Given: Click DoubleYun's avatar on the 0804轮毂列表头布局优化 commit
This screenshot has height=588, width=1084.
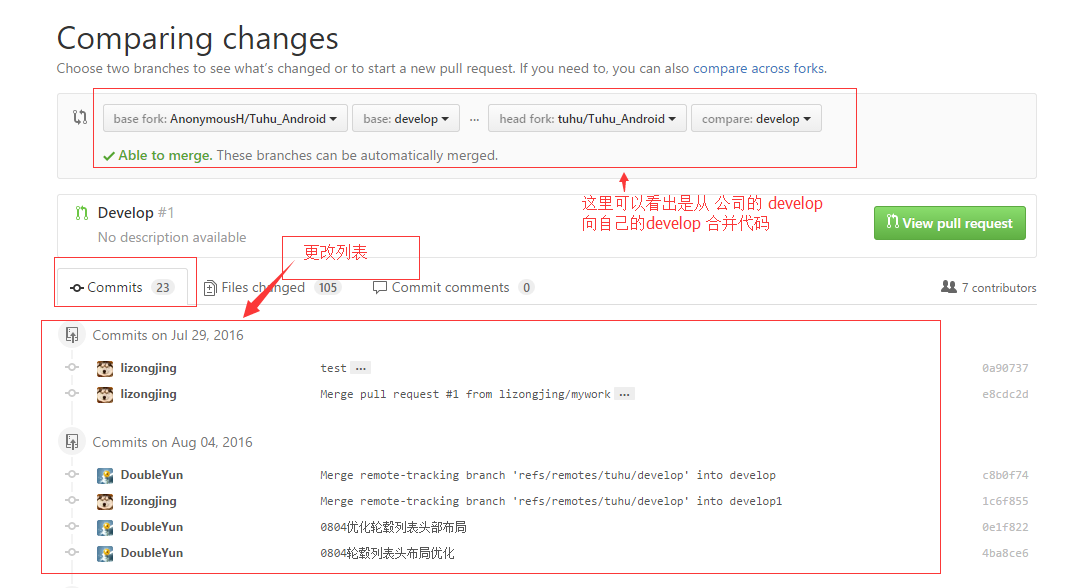Looking at the screenshot, I should [x=105, y=553].
